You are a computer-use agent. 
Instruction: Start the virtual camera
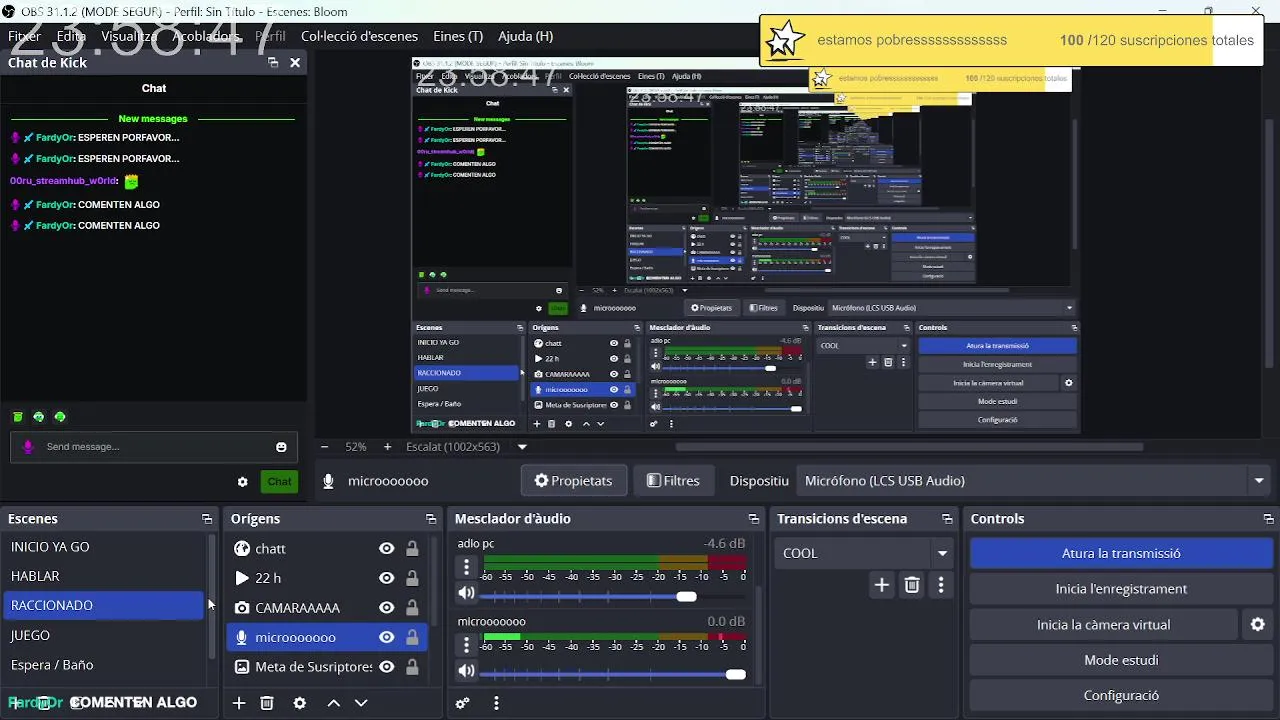[x=1103, y=624]
